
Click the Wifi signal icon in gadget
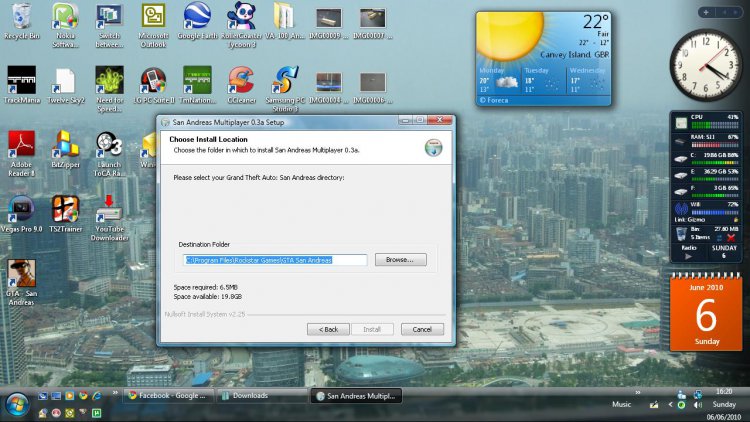pos(681,209)
